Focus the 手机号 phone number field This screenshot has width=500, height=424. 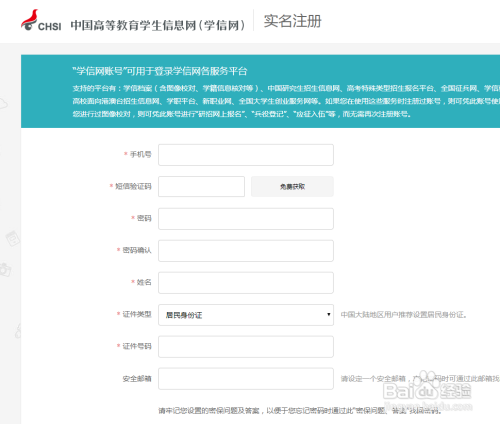pos(246,155)
